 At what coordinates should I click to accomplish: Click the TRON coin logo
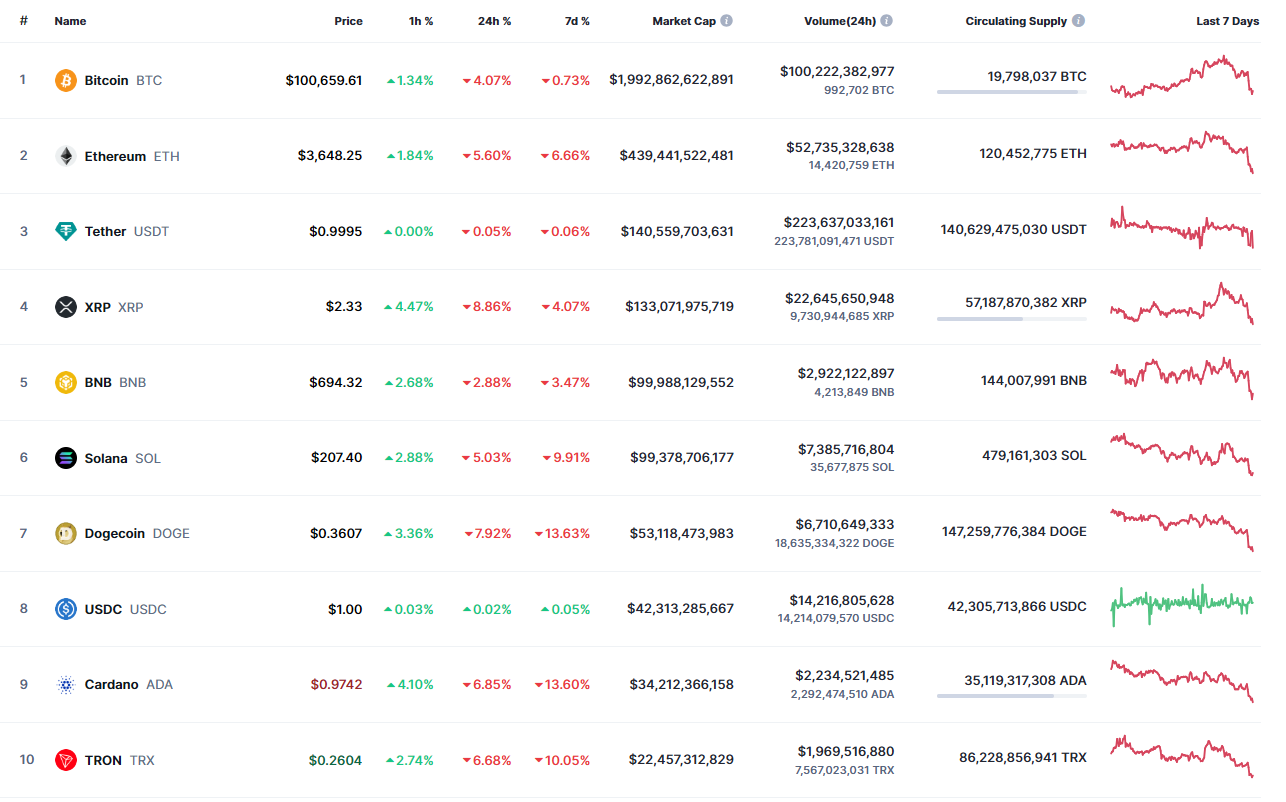66,760
